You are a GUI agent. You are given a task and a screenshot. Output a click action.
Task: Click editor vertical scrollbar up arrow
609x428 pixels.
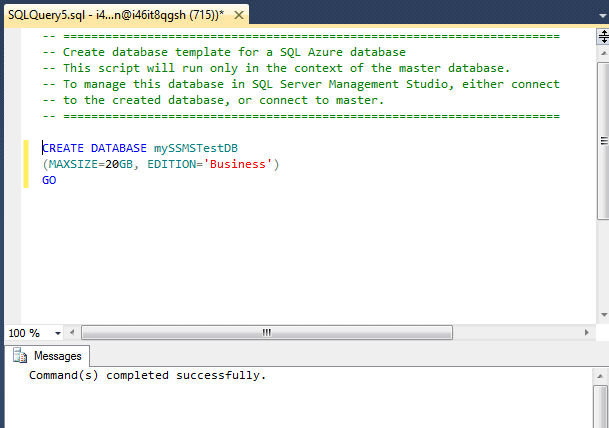pyautogui.click(x=603, y=53)
